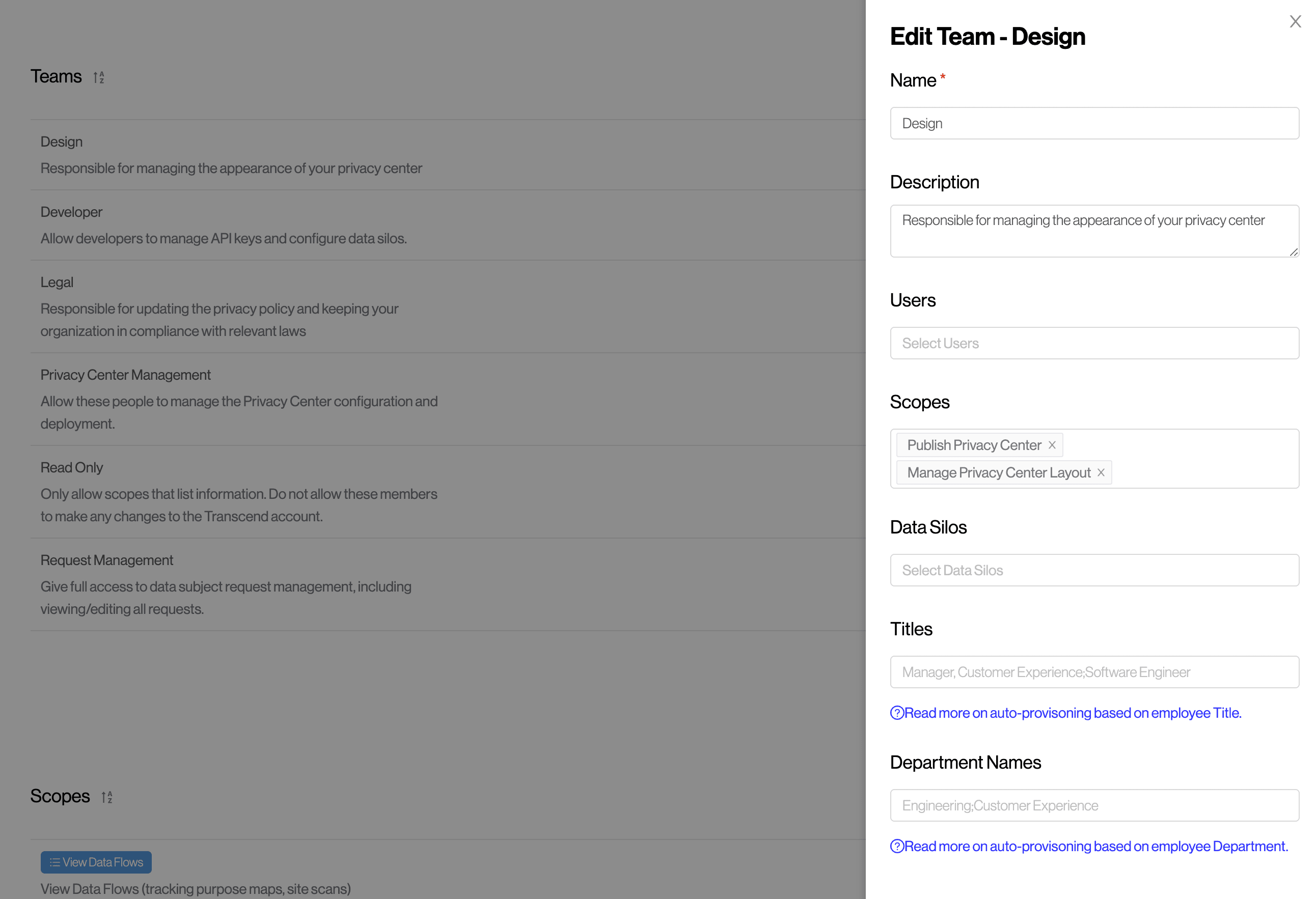Click help icon beside employee Department link
This screenshot has height=899, width=1316.
896,847
